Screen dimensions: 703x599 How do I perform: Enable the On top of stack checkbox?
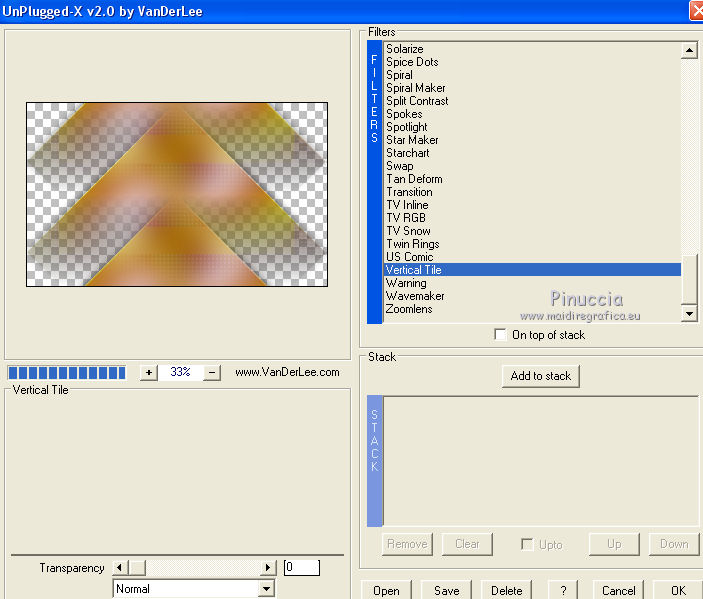click(500, 334)
